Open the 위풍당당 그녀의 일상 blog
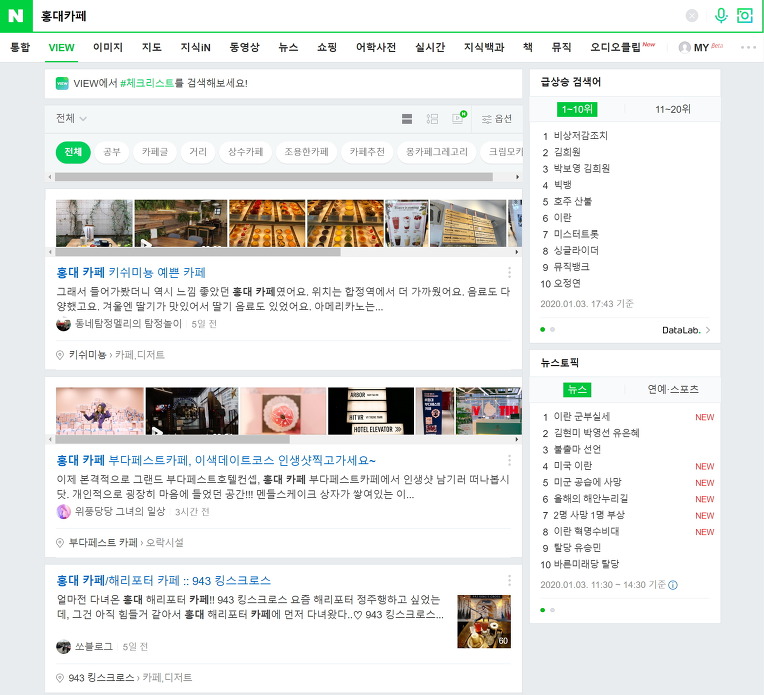The height and width of the screenshot is (695, 764). 120,511
